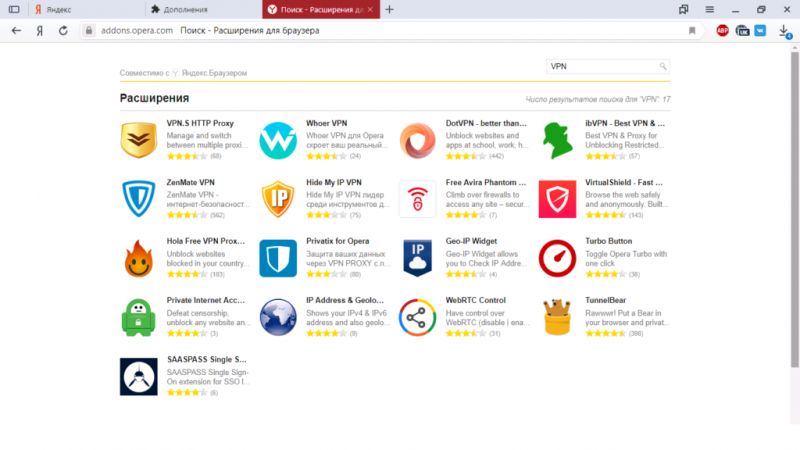Open the VPN.S HTTP Proxy shield icon
800x450 pixels.
click(139, 140)
